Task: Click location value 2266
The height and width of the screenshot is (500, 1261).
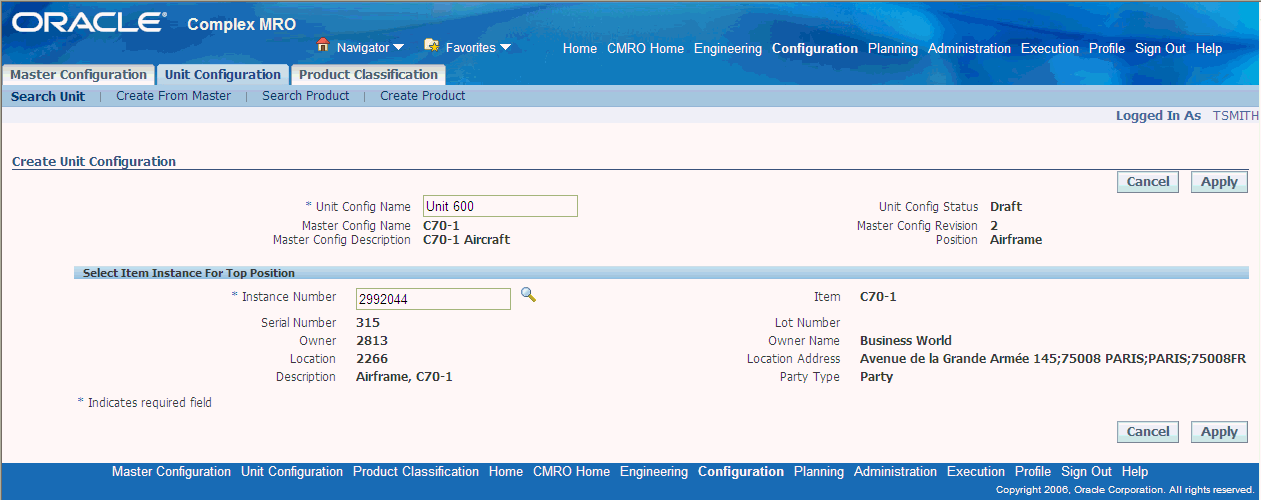Action: pyautogui.click(x=372, y=358)
